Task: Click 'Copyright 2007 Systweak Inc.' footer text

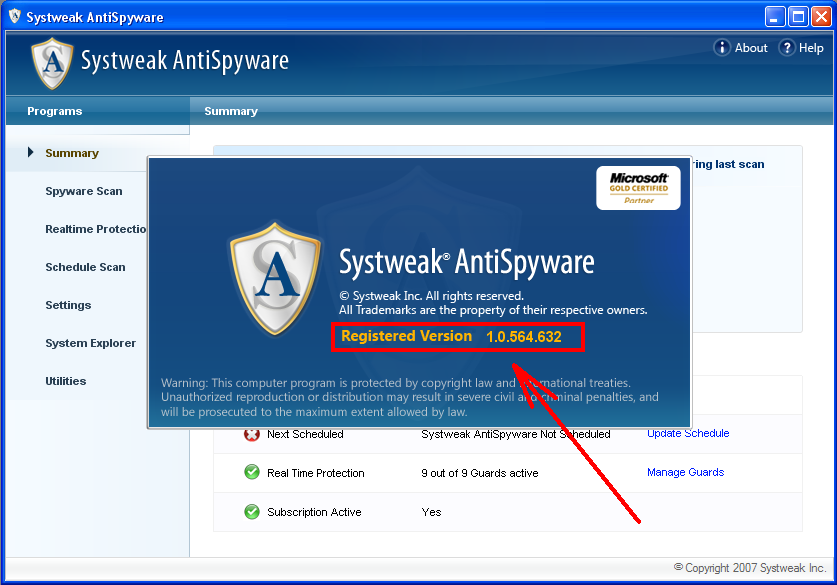Action: coord(749,568)
